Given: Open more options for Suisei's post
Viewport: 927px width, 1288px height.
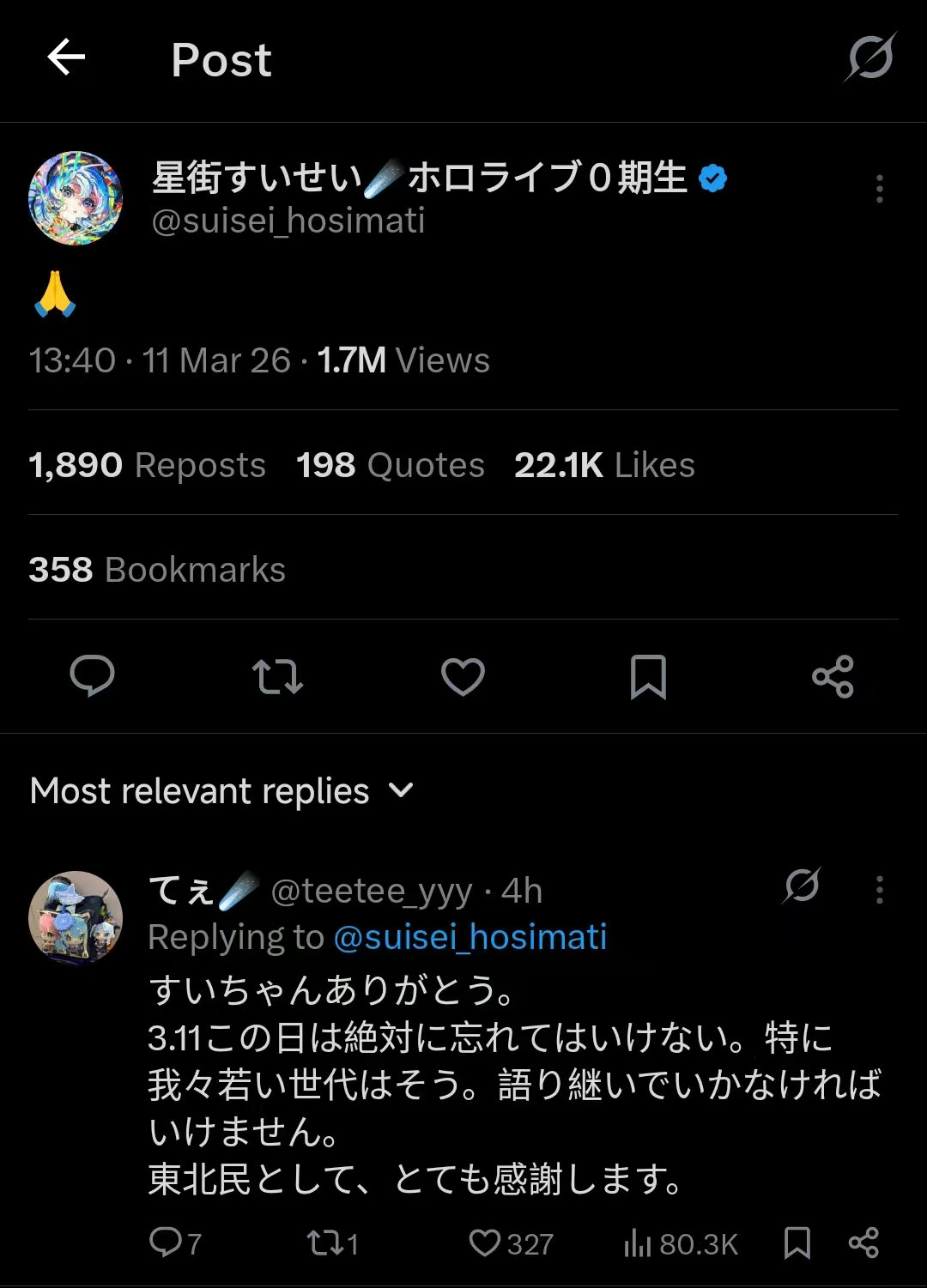Looking at the screenshot, I should 879,189.
